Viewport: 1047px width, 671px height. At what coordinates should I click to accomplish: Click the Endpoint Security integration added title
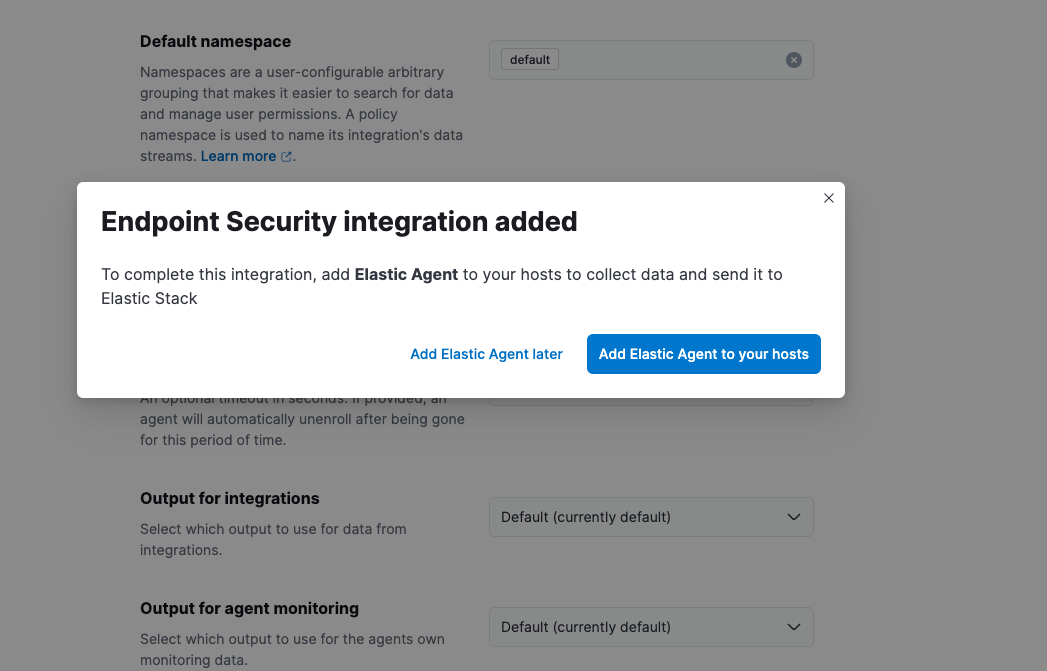339,222
